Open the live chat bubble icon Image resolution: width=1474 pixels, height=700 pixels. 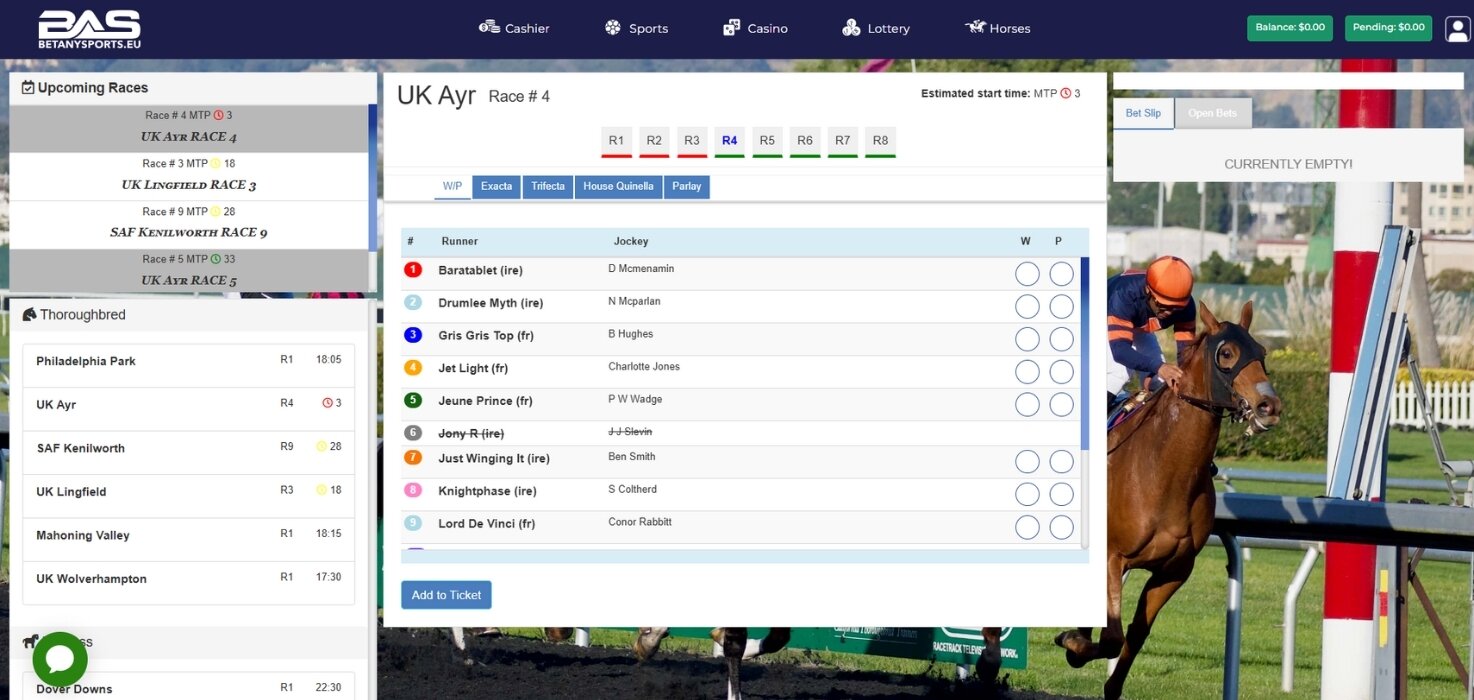click(60, 660)
